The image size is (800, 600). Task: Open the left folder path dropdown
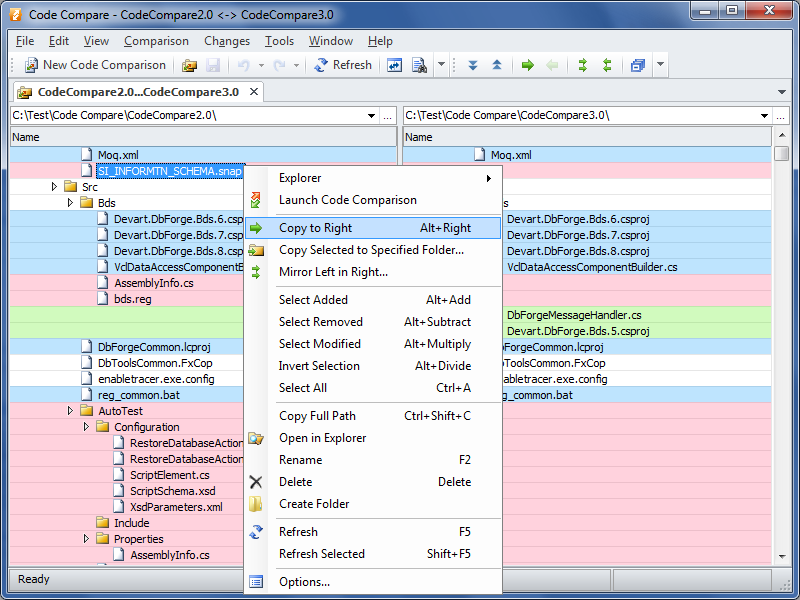pyautogui.click(x=371, y=116)
